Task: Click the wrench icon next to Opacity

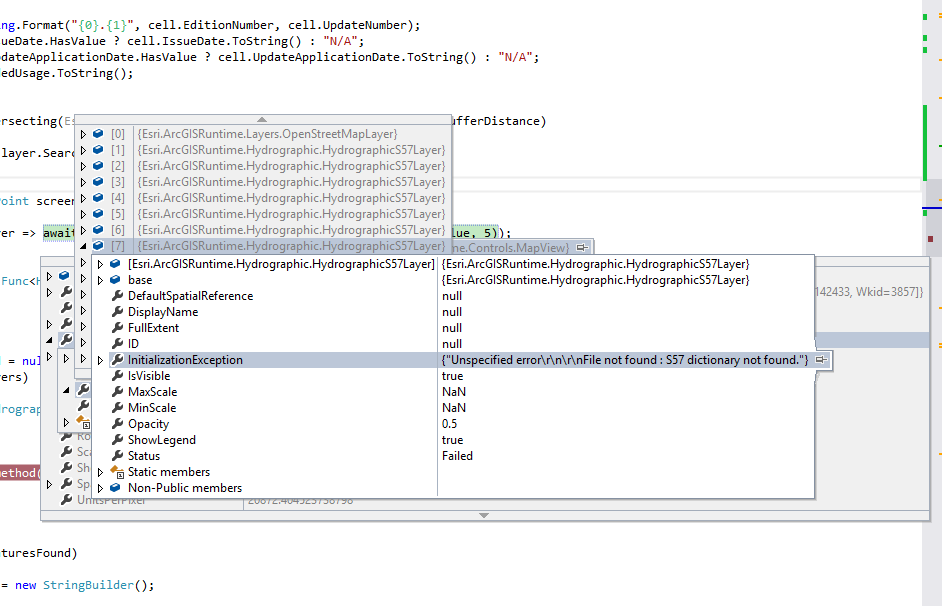Action: click(x=117, y=424)
